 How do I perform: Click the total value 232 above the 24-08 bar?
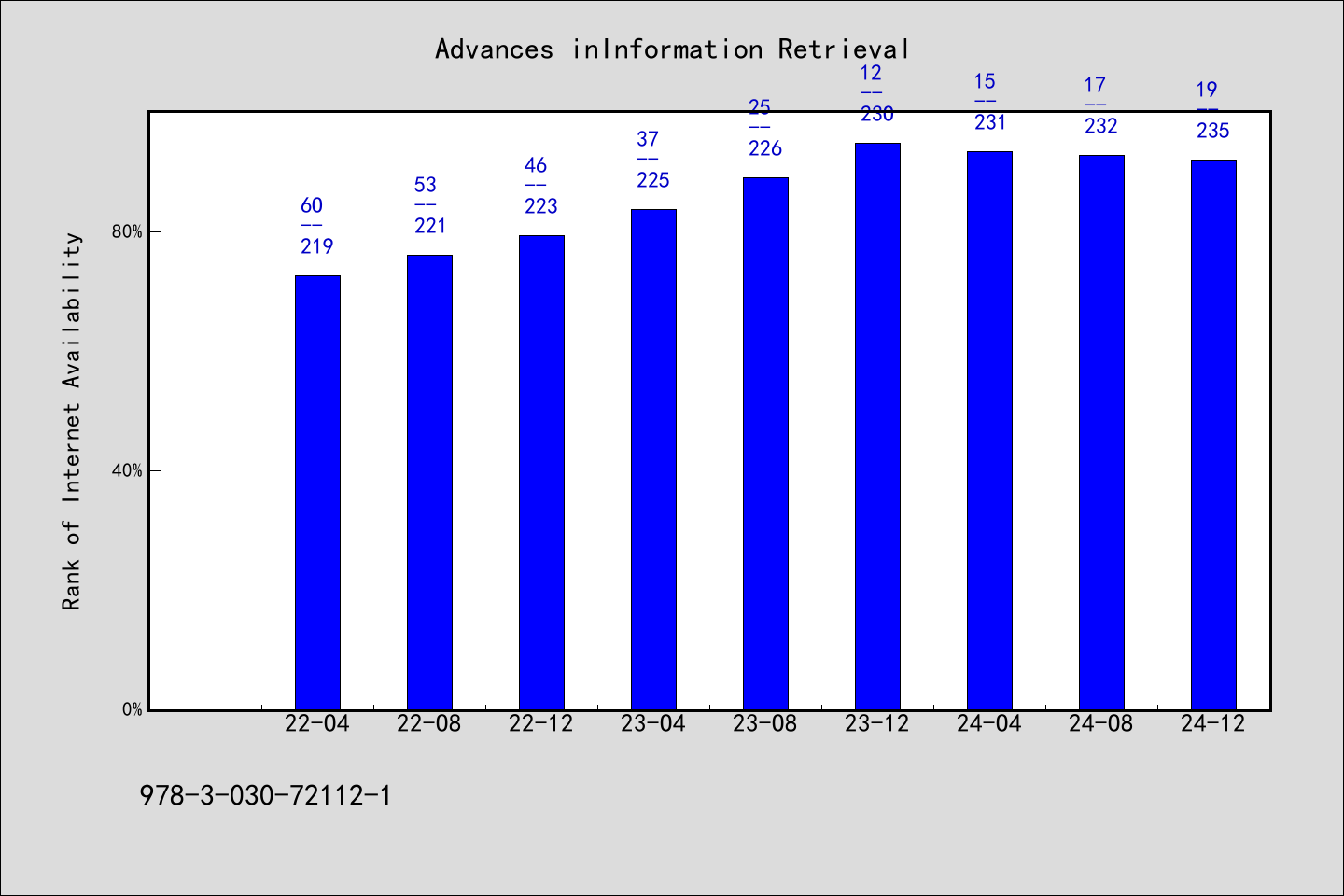coord(1101,127)
